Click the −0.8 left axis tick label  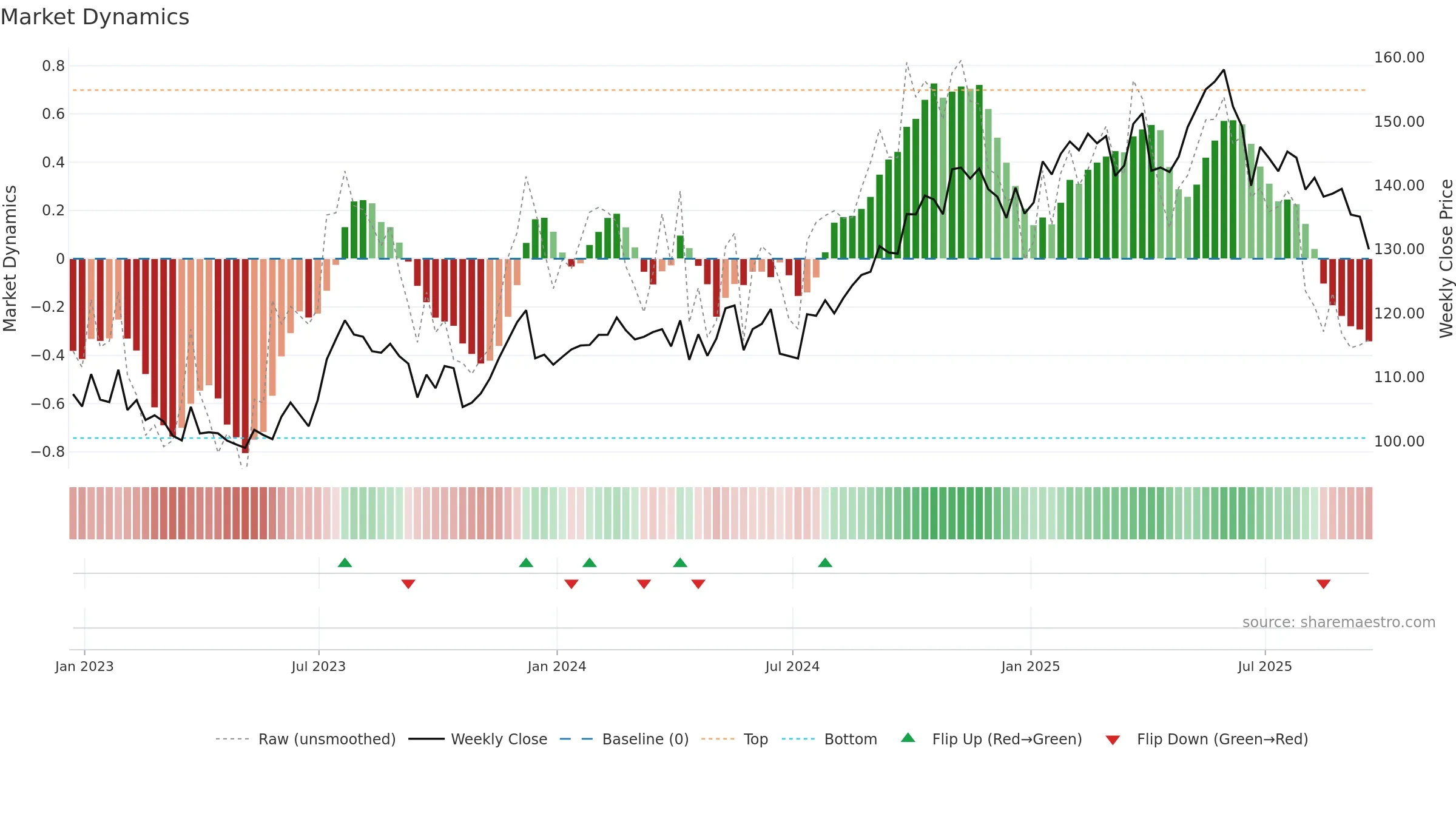tap(48, 451)
